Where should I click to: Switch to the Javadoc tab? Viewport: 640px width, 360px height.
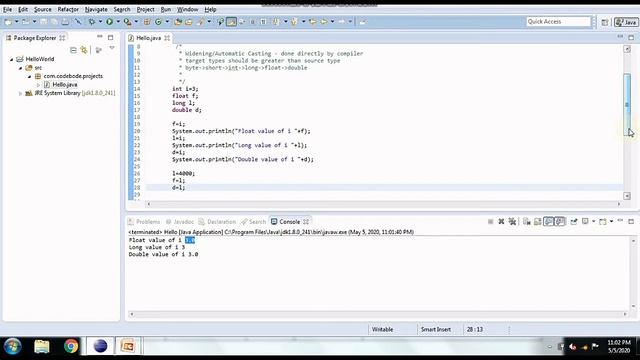(180, 222)
